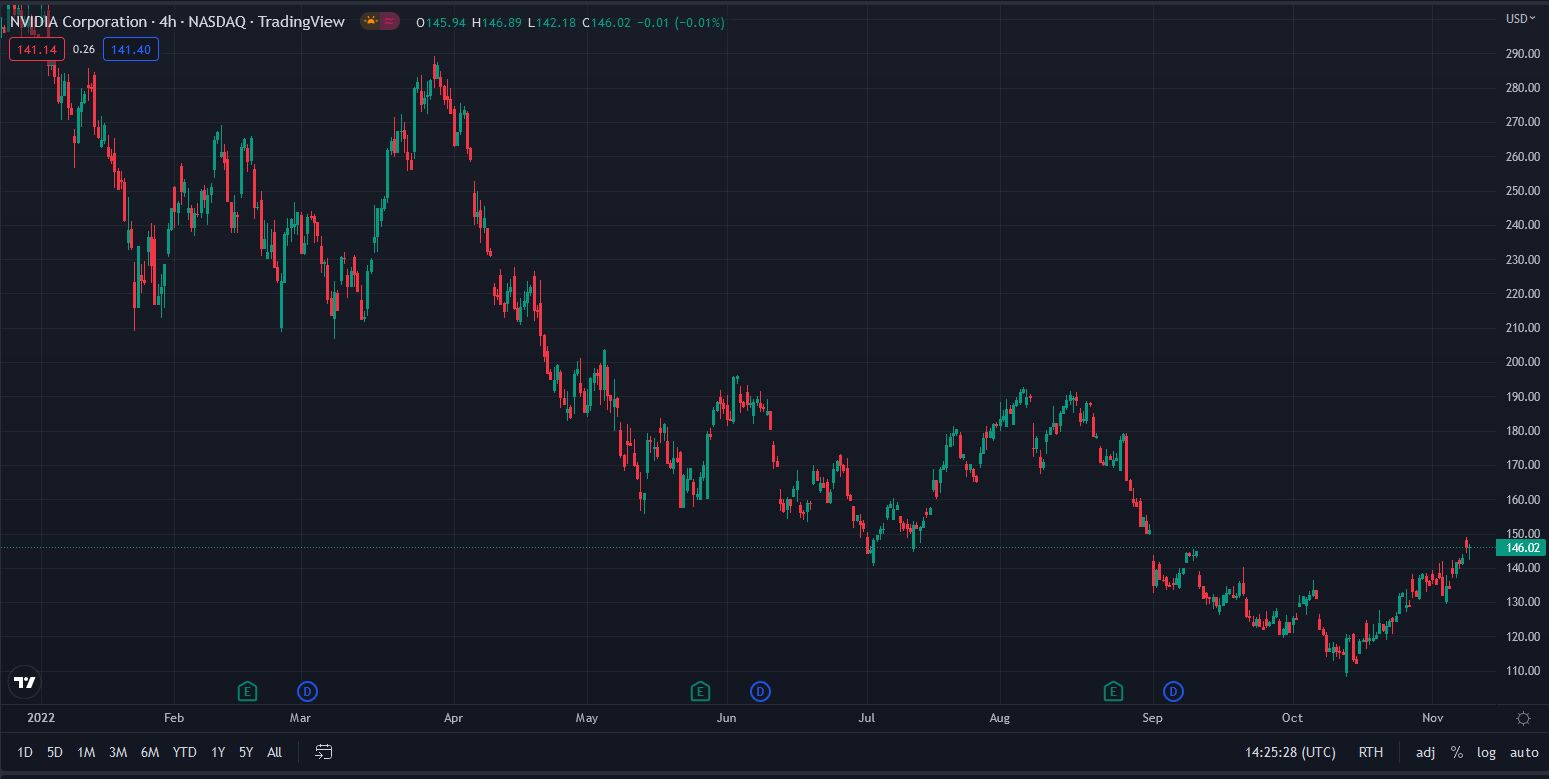
Task: Click the Apr label on time axis
Action: point(454,718)
